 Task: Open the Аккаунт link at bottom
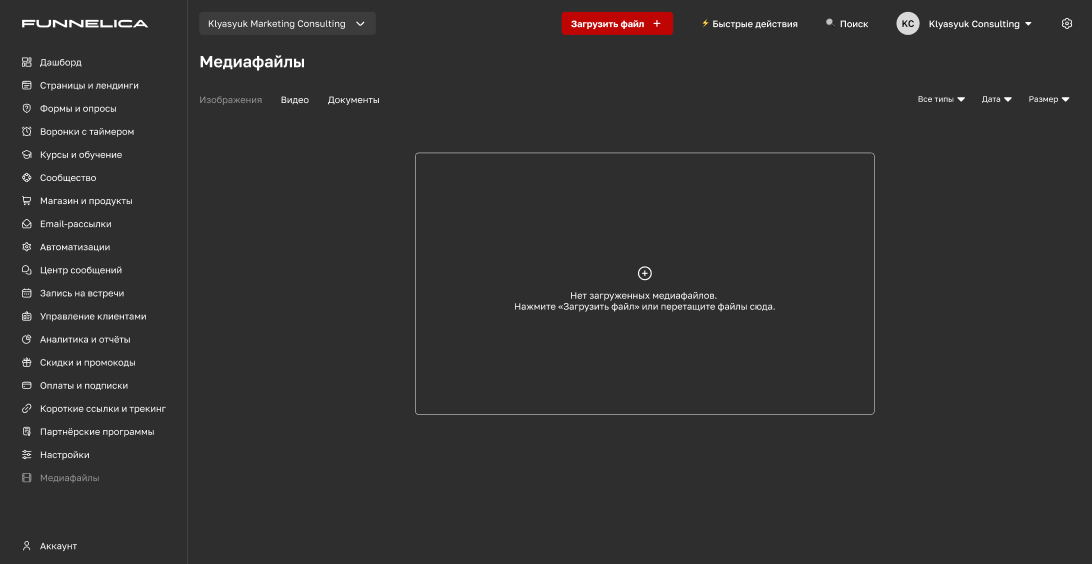coord(58,546)
